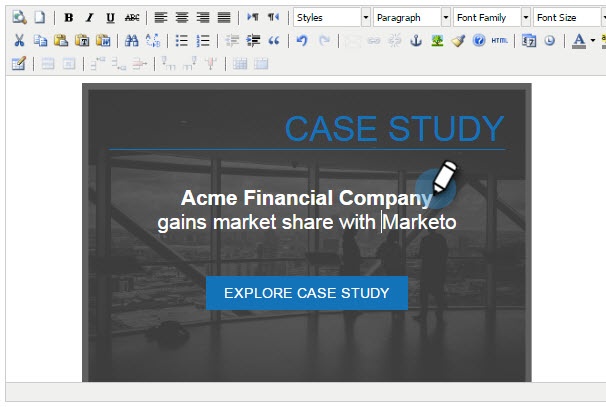The width and height of the screenshot is (606, 407).
Task: Align text right
Action: pyautogui.click(x=203, y=17)
